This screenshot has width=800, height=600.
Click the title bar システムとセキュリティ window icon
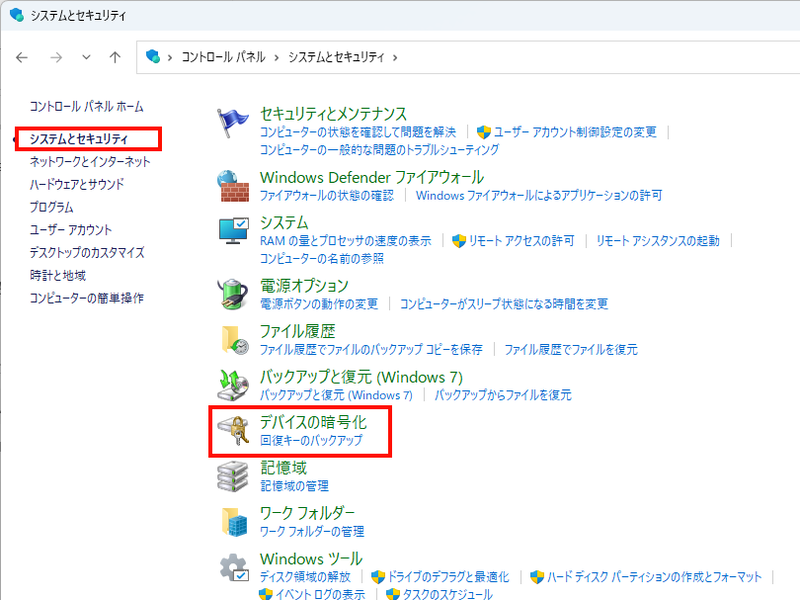[16, 15]
